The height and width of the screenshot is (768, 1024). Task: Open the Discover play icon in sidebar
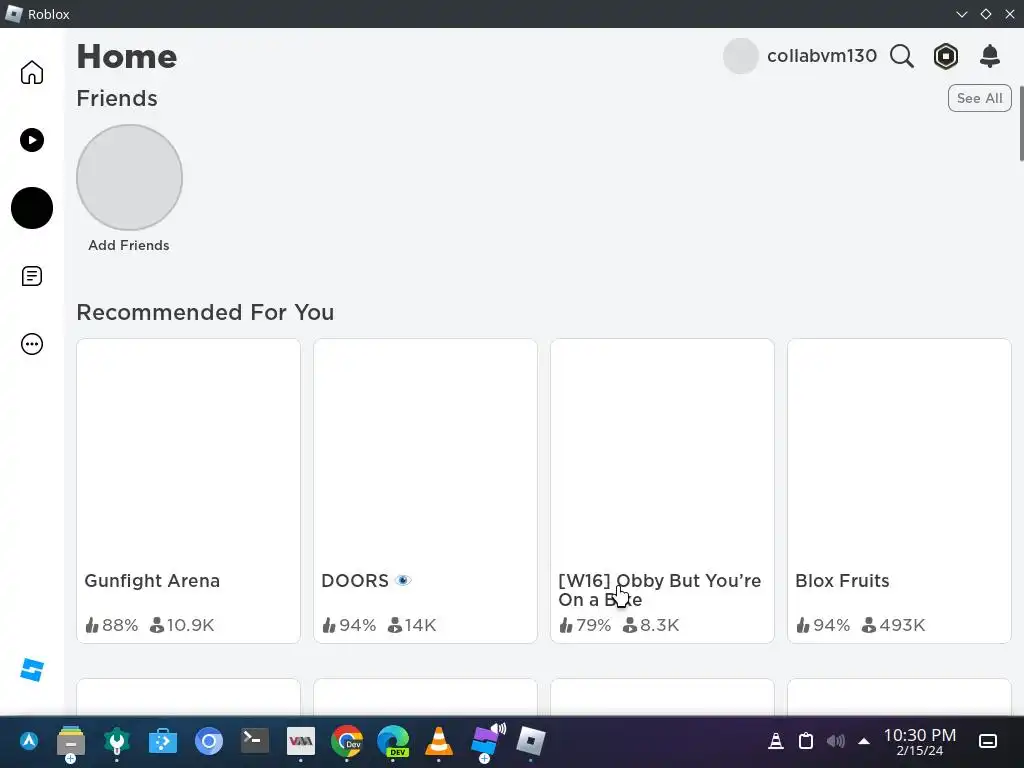click(x=31, y=140)
